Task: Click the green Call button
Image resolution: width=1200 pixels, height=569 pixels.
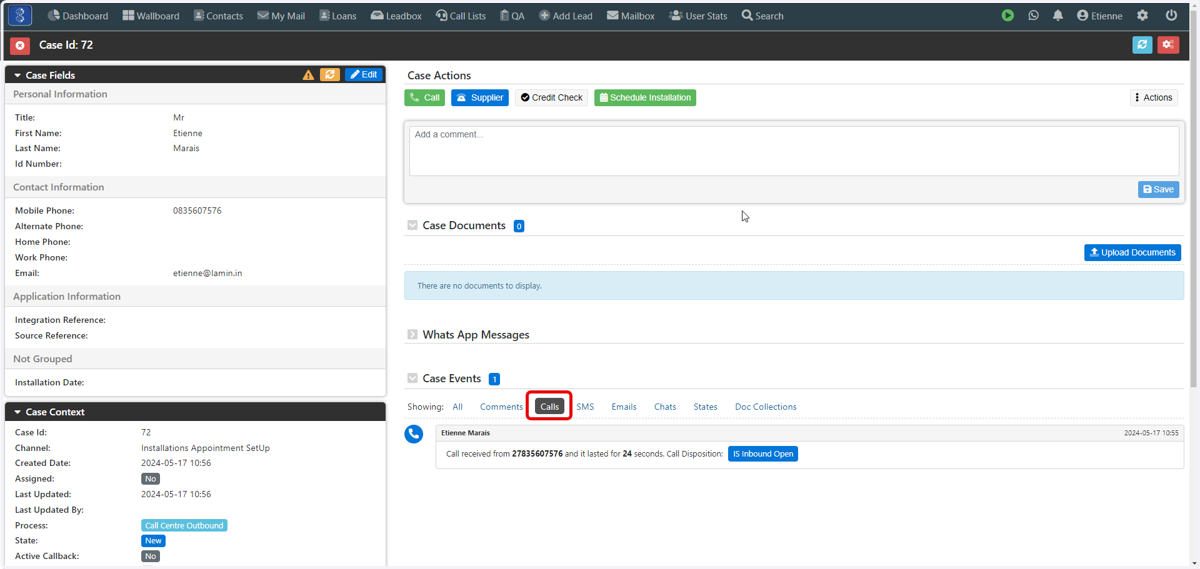Action: point(425,98)
